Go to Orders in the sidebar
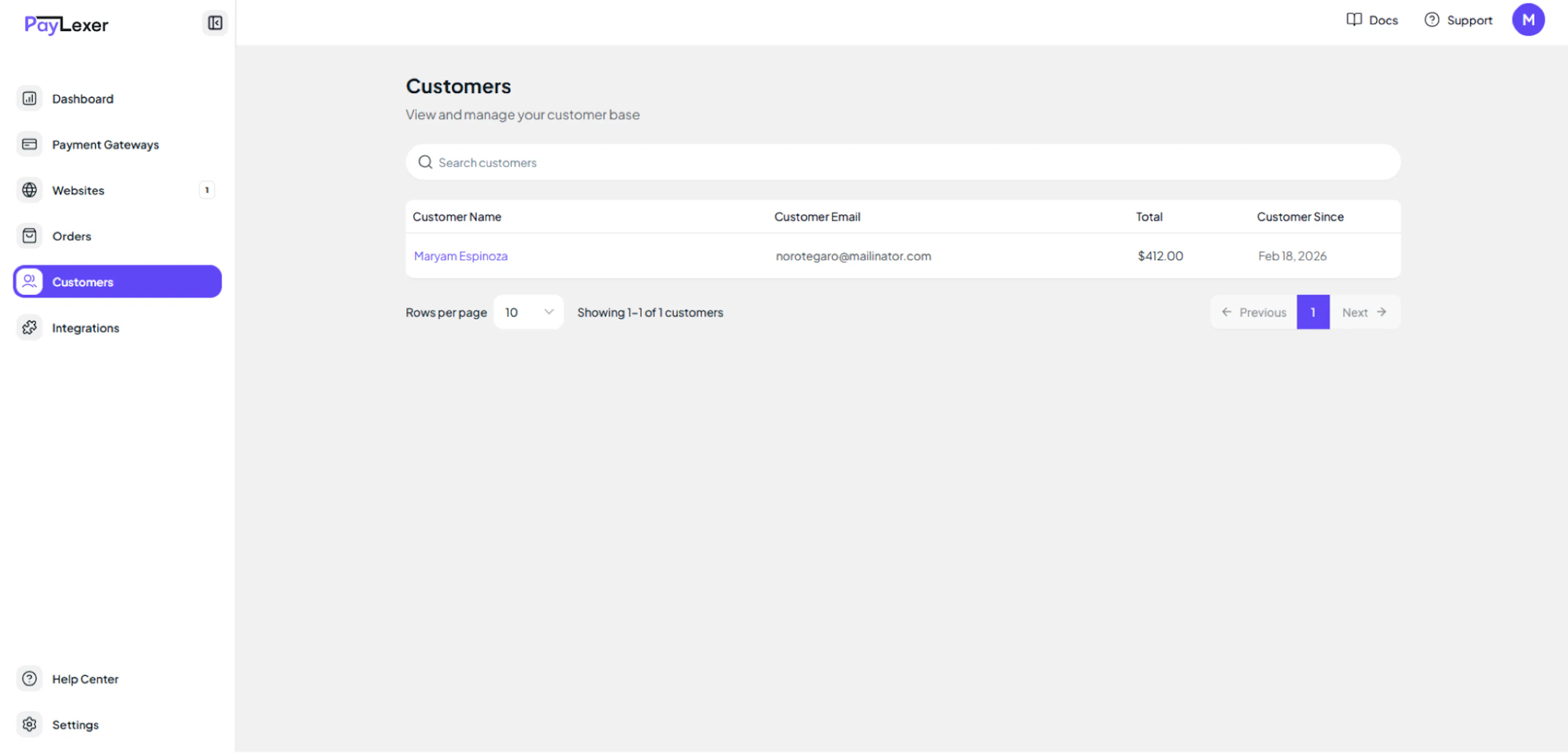The image size is (1568, 753). click(x=72, y=236)
